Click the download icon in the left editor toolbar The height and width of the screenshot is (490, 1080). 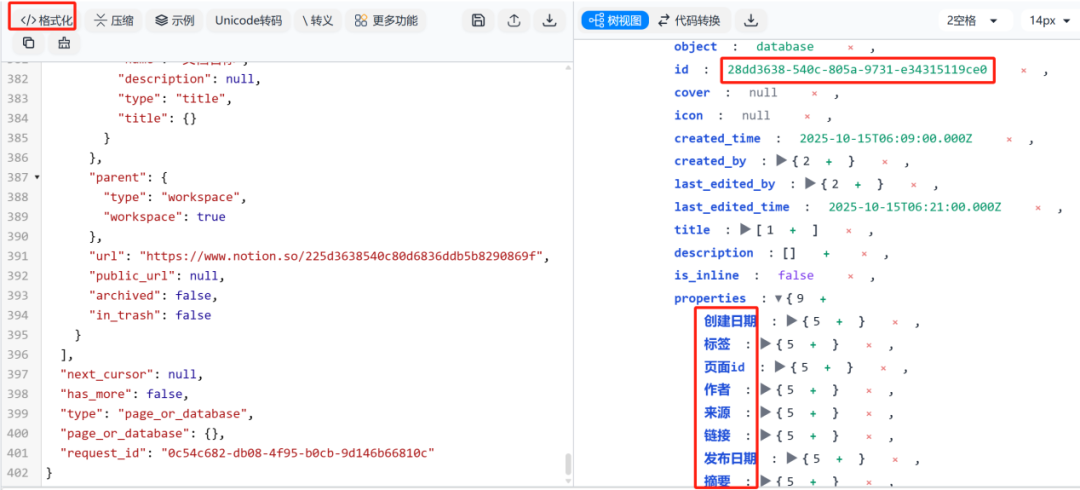pyautogui.click(x=549, y=20)
